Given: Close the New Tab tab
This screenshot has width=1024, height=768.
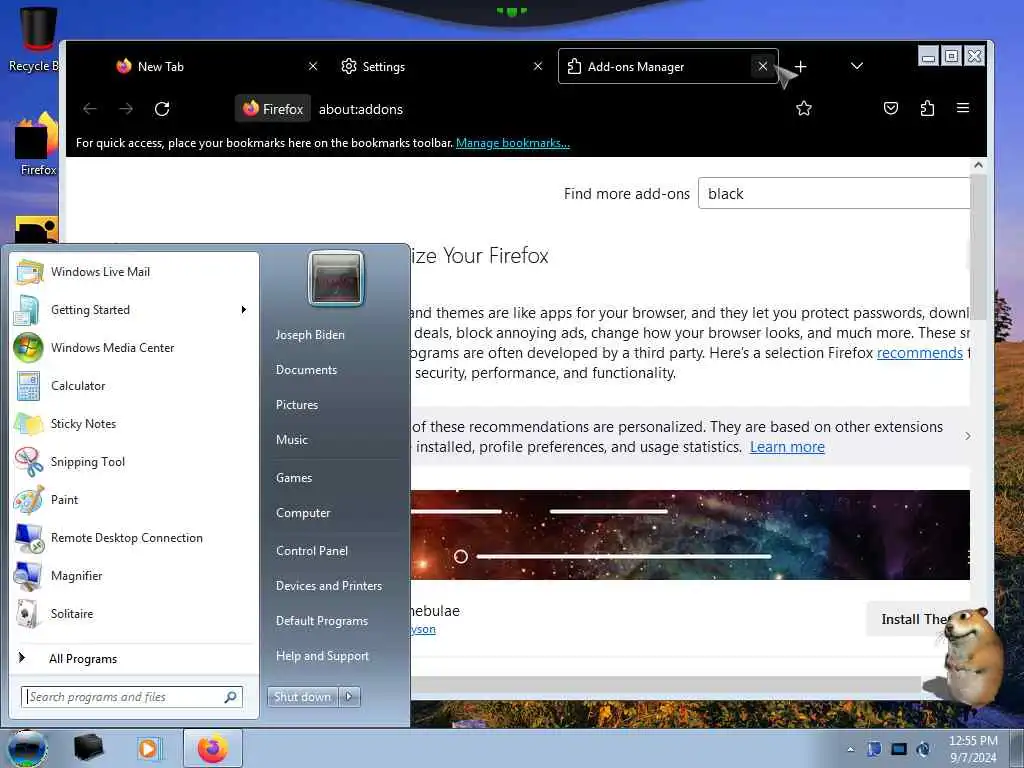Looking at the screenshot, I should (x=313, y=66).
